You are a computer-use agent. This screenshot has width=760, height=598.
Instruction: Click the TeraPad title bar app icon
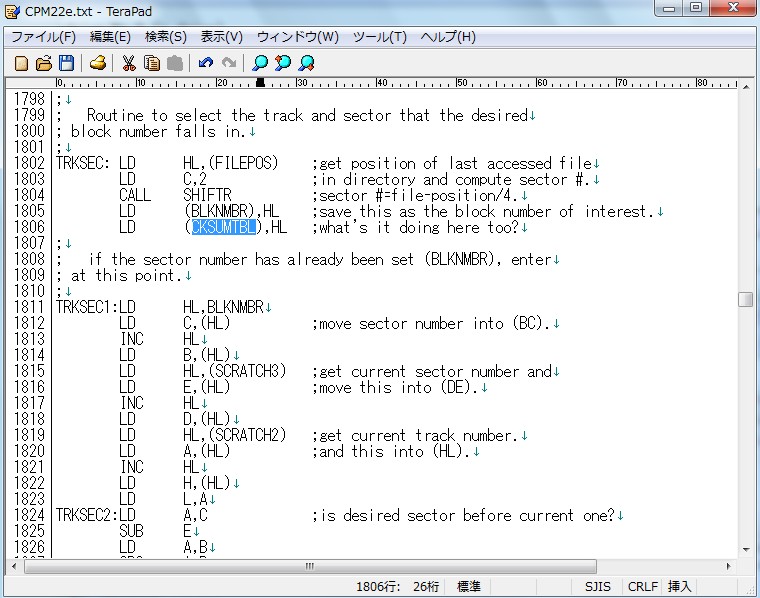coord(12,12)
